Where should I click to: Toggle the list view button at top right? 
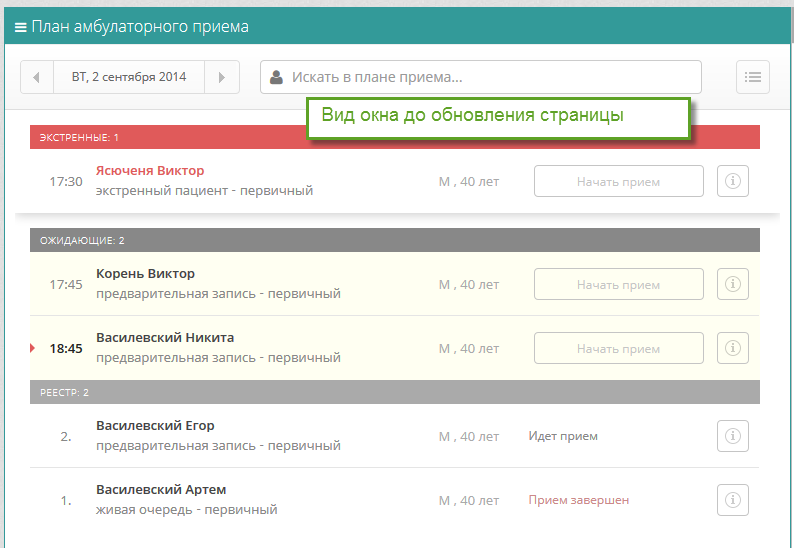point(752,77)
